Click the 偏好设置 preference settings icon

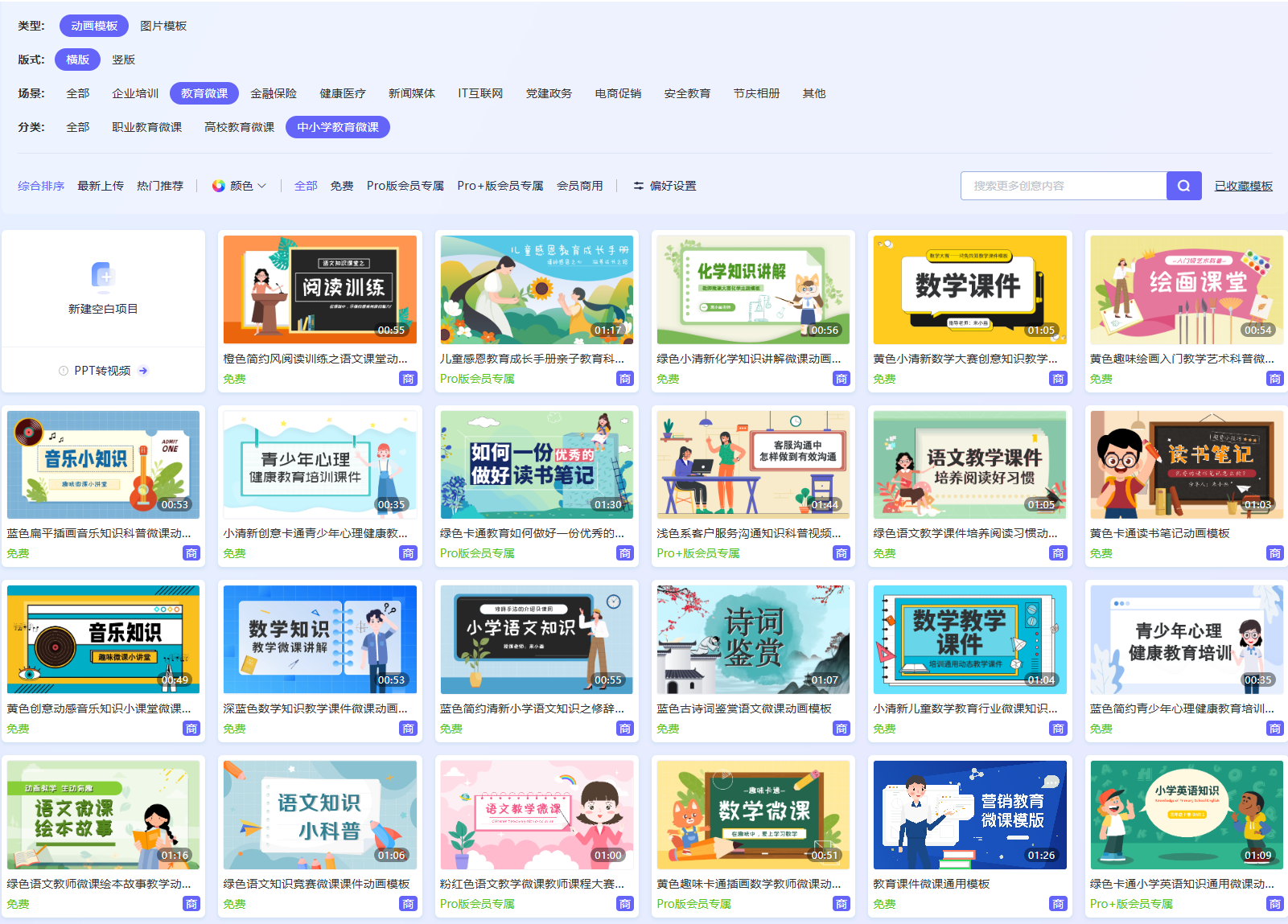[638, 186]
